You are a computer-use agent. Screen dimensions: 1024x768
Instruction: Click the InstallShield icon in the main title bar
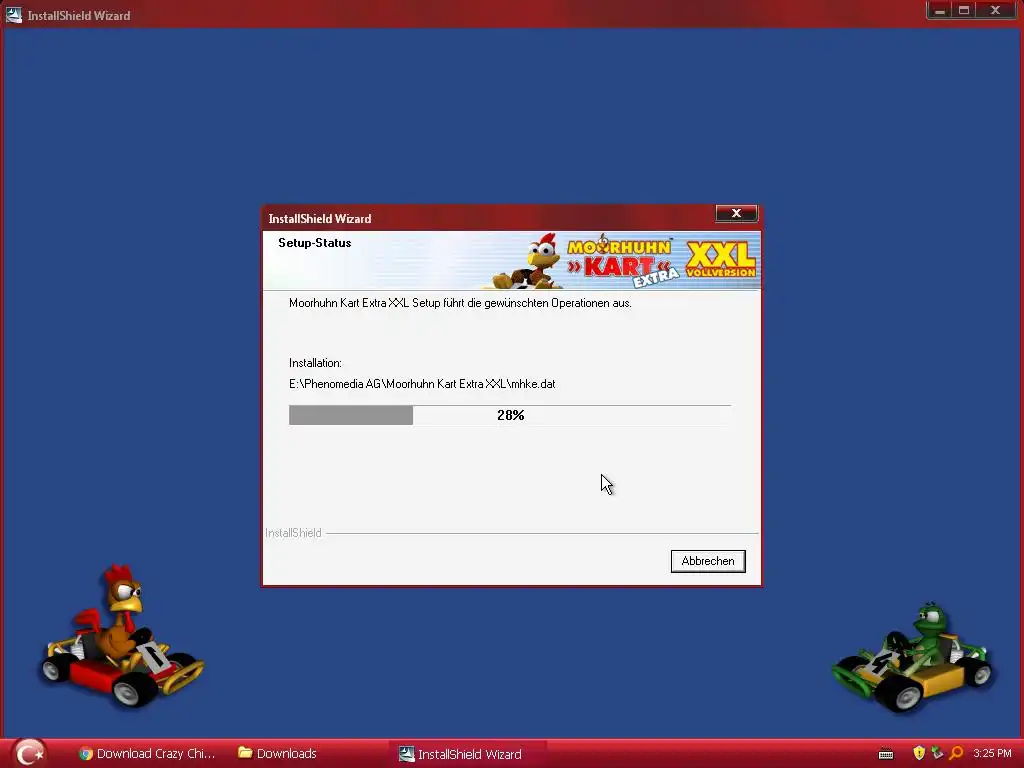pos(14,15)
